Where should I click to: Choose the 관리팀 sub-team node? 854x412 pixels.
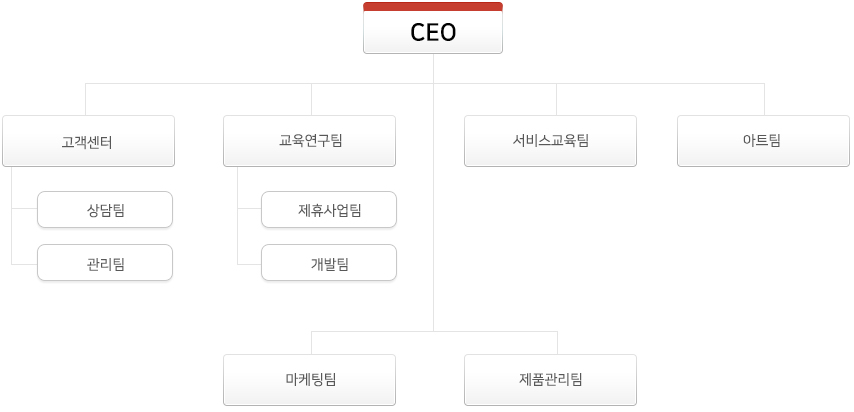point(105,263)
